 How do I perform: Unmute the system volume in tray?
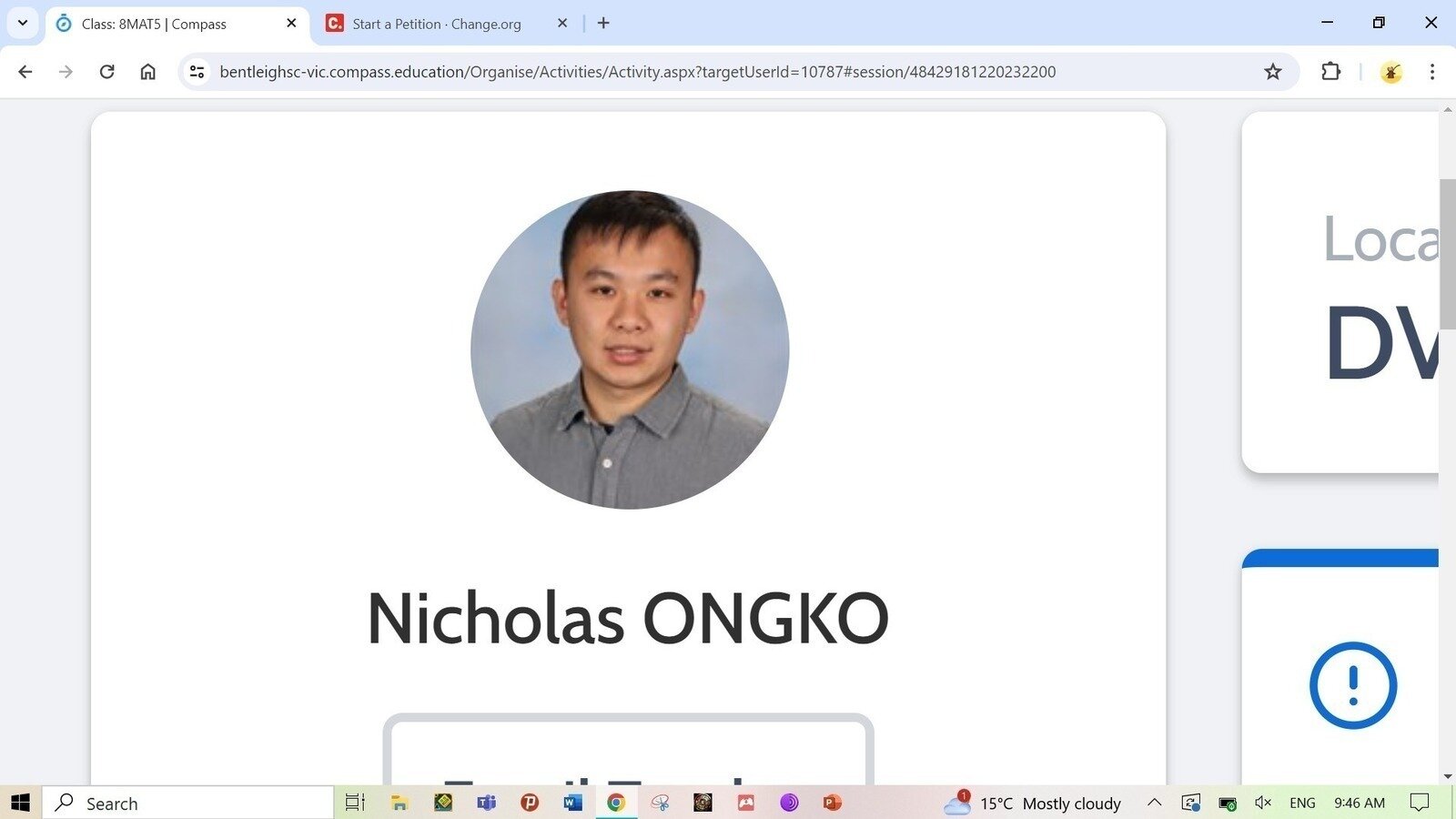pos(1262,803)
